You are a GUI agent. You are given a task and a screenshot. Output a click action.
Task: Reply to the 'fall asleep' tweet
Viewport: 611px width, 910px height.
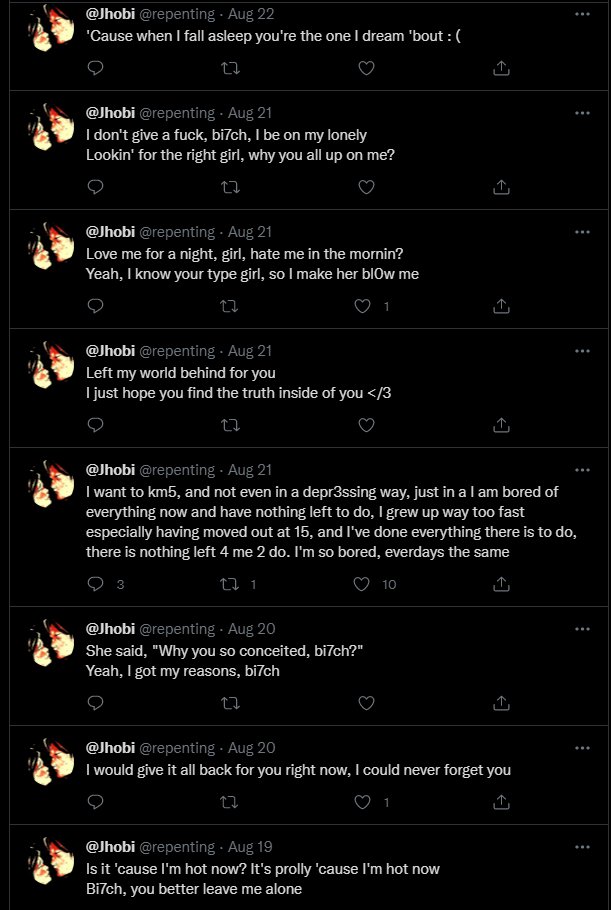click(96, 68)
